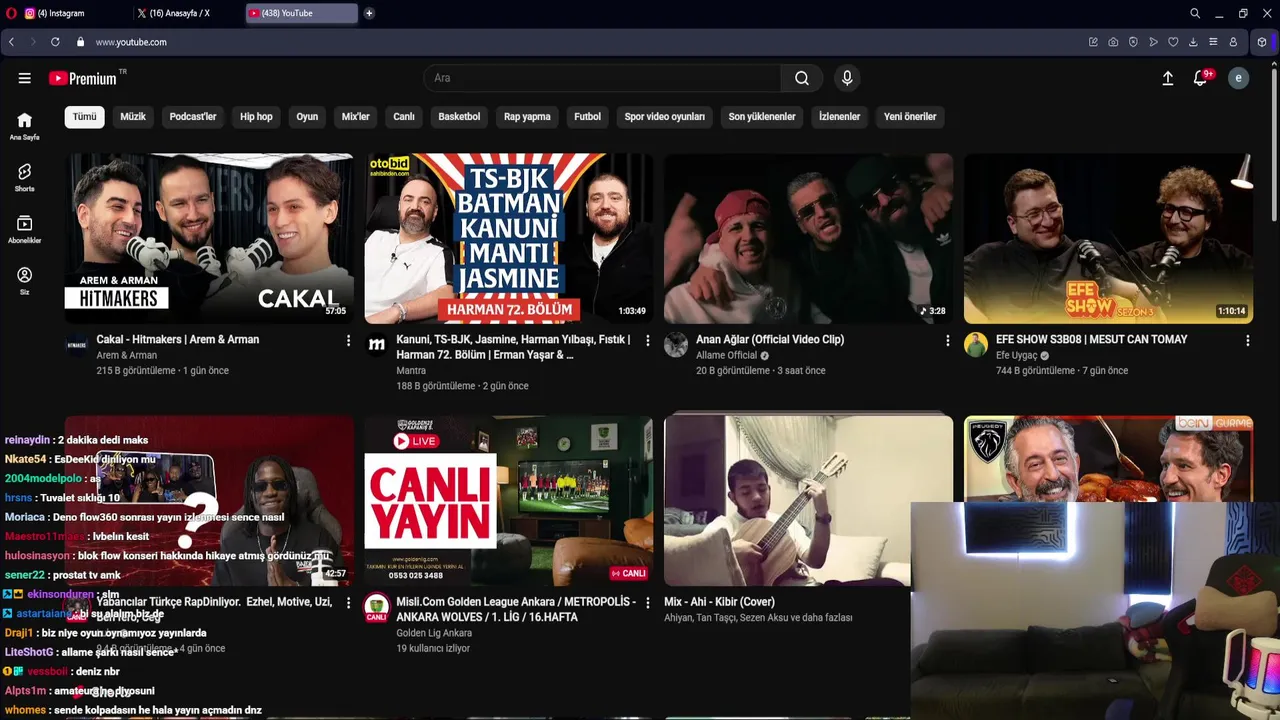1280x720 pixels.
Task: Click the heart bookmark icon
Action: (x=1173, y=42)
